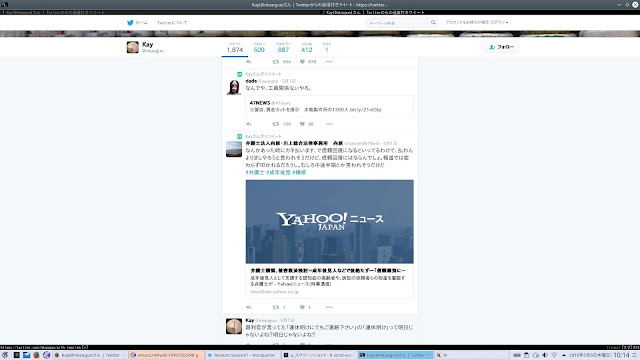Screen dimensions: 640x360
Task: Click Kay's avatar on the bottom tweet
Action: point(234,326)
